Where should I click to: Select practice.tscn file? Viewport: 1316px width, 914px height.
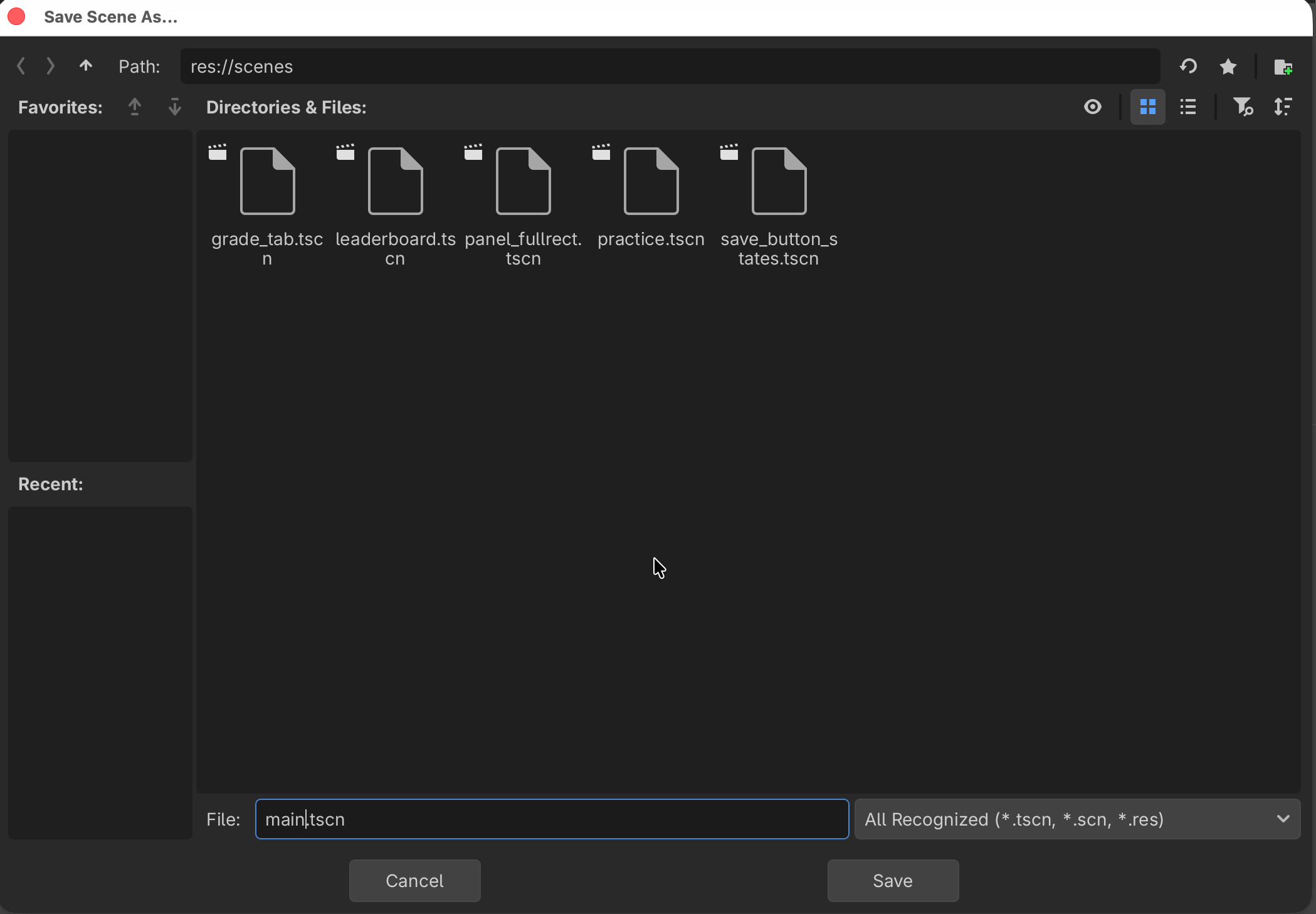pyautogui.click(x=651, y=197)
